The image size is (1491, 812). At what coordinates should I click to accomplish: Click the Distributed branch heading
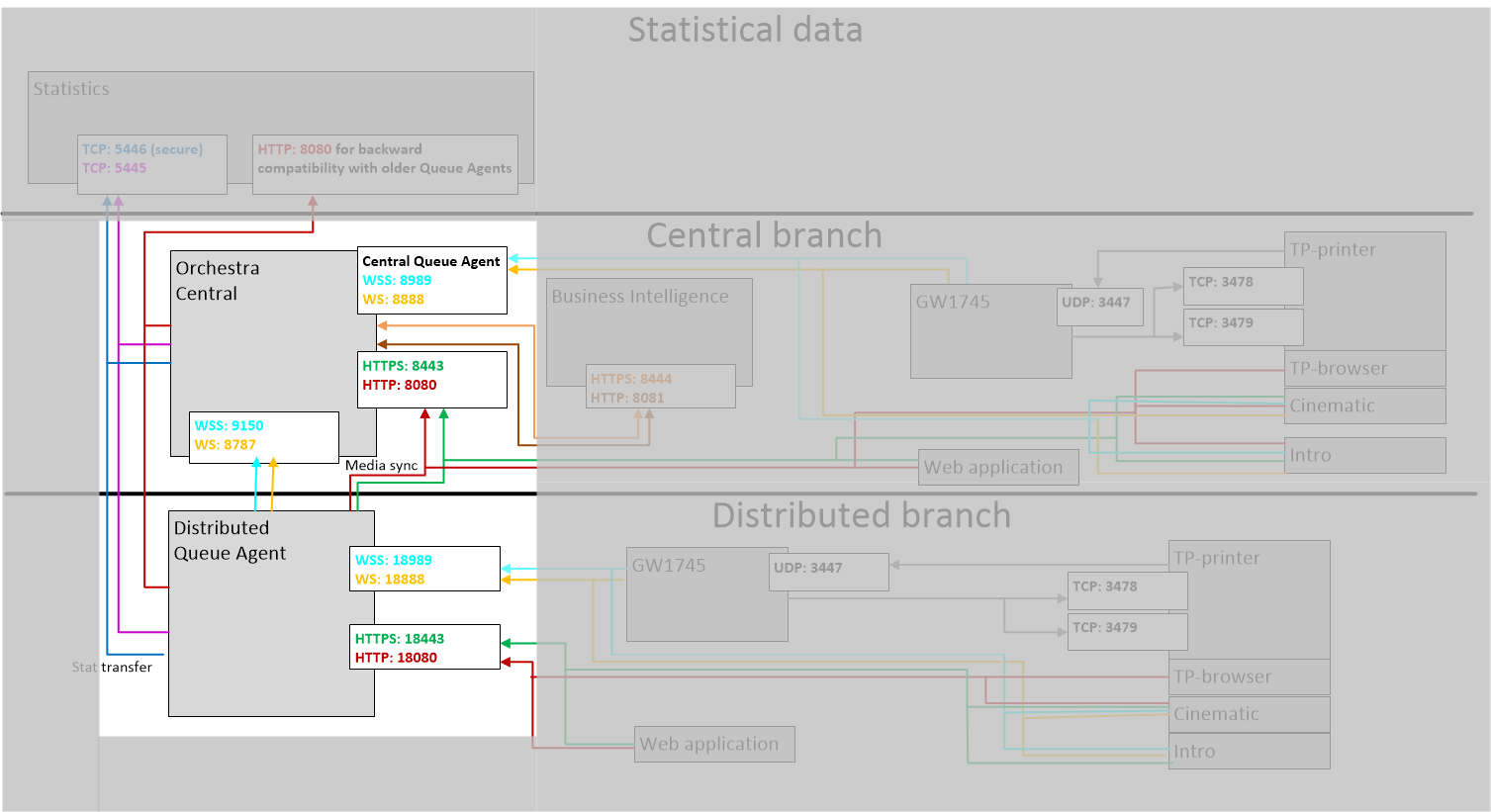[x=861, y=515]
